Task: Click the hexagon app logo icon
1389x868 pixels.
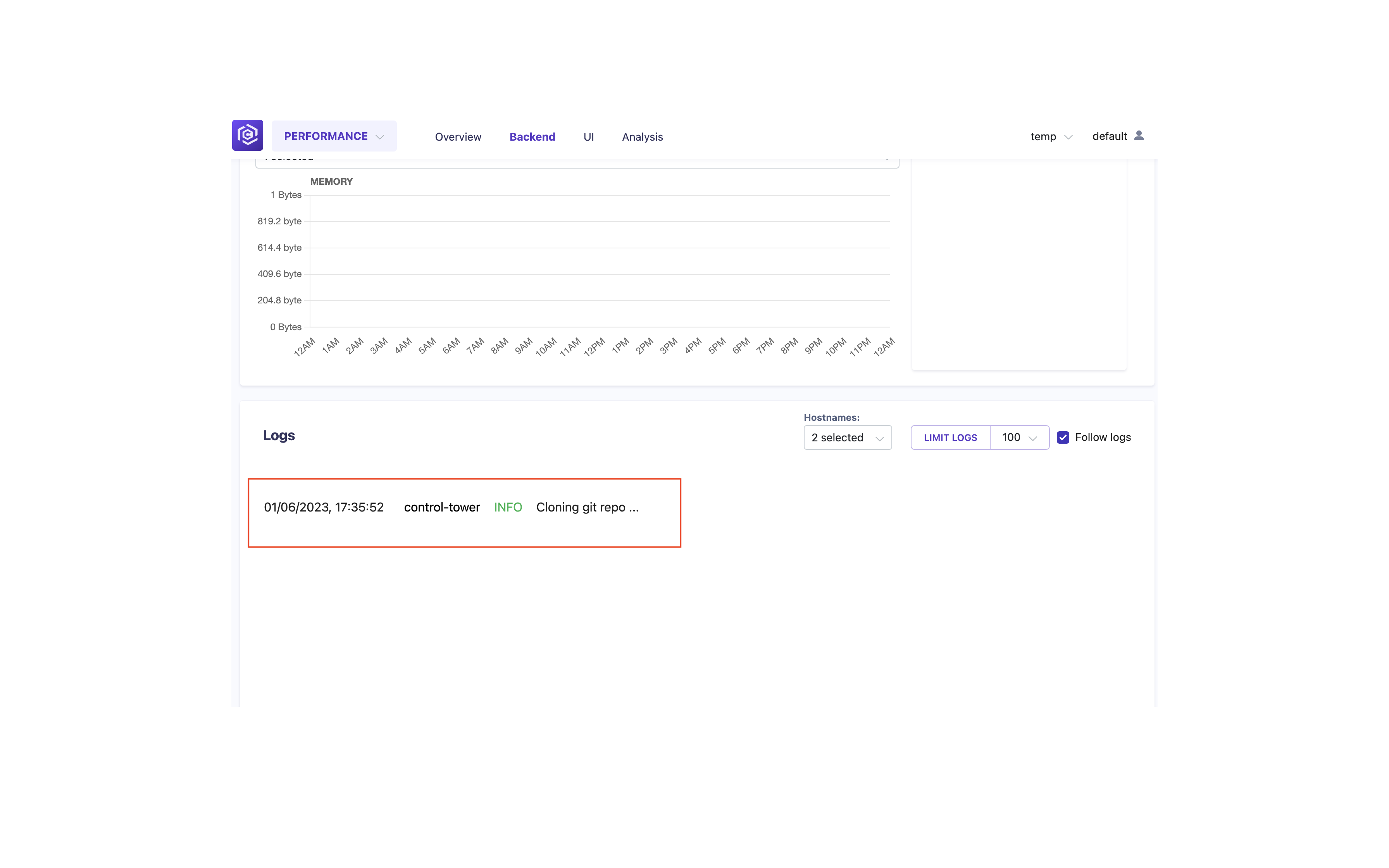Action: click(247, 136)
